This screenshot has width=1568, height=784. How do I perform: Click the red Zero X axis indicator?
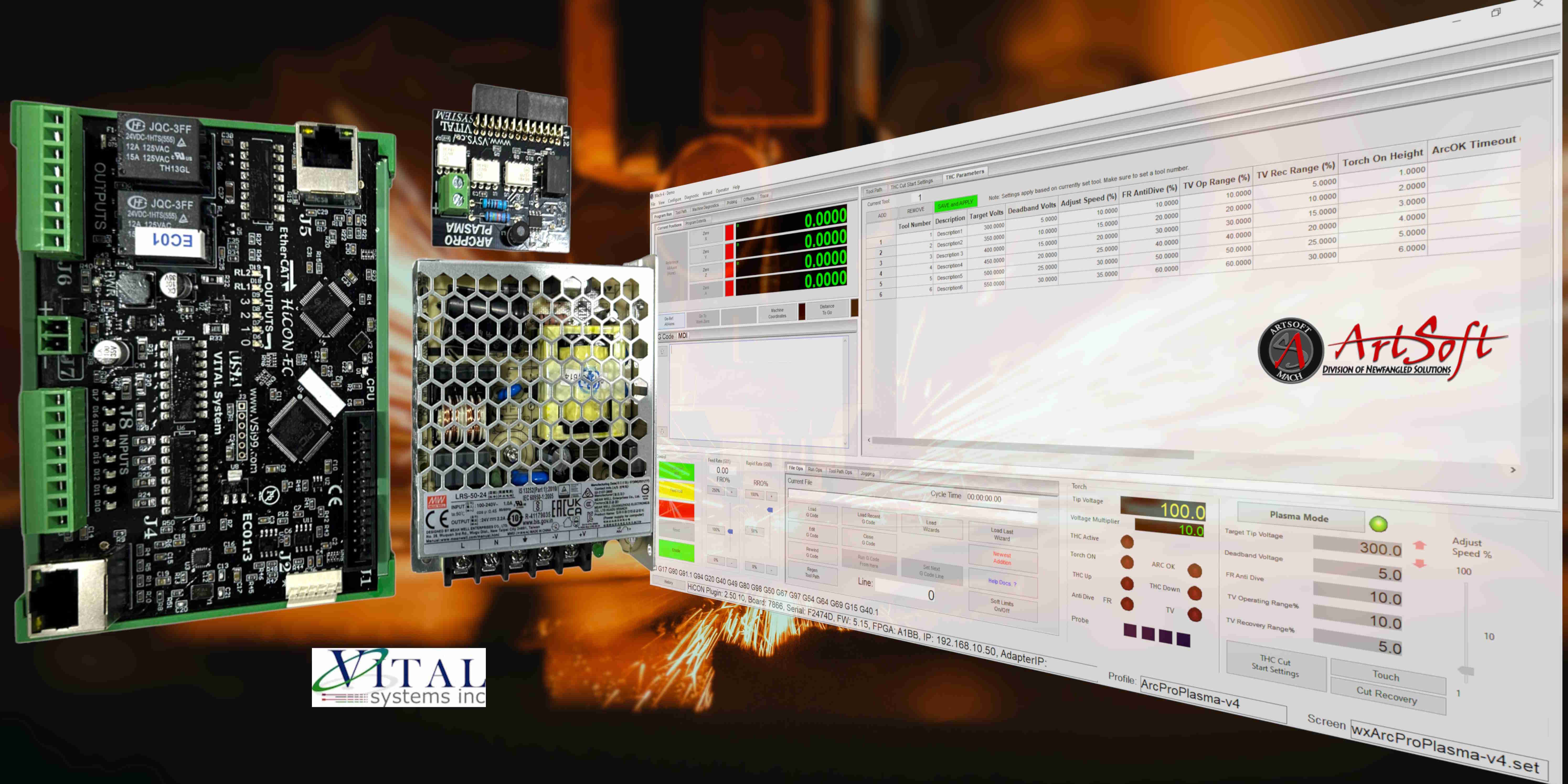point(729,232)
